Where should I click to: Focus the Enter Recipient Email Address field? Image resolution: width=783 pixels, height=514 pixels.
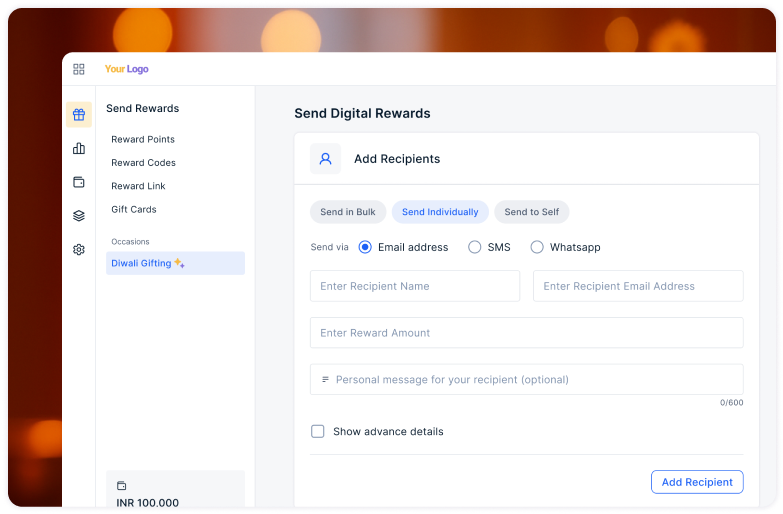(638, 286)
